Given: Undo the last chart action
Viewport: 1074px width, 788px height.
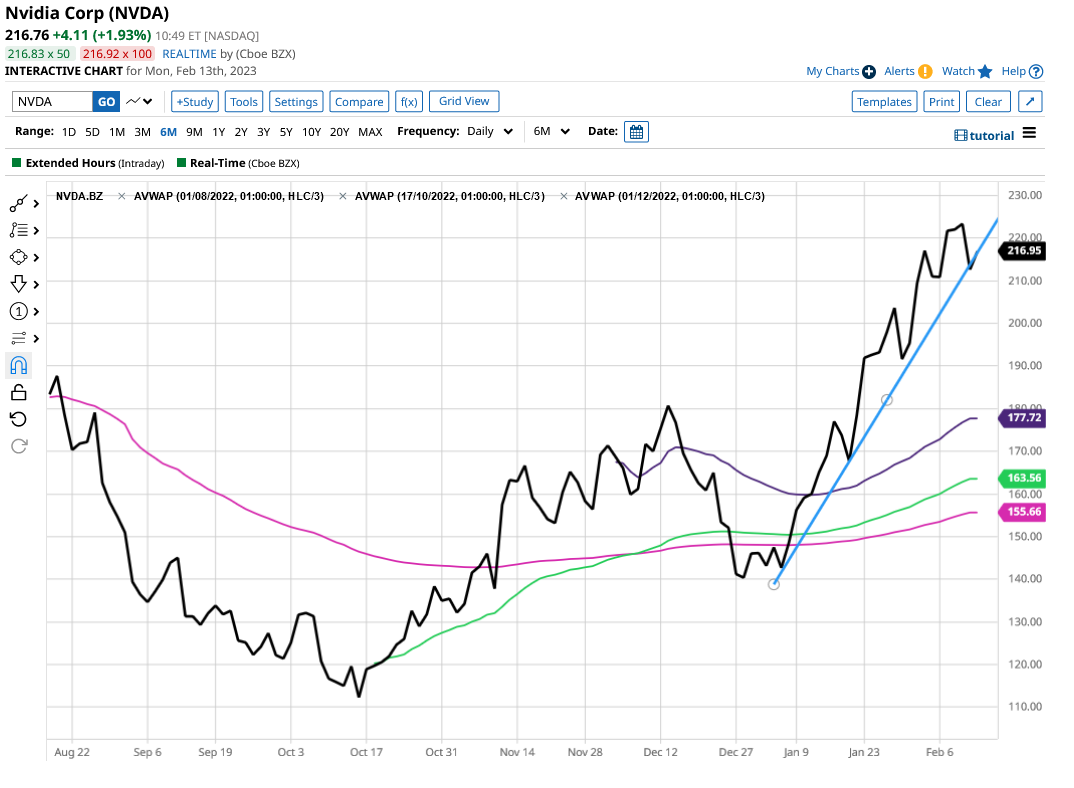Looking at the screenshot, I should pos(18,419).
